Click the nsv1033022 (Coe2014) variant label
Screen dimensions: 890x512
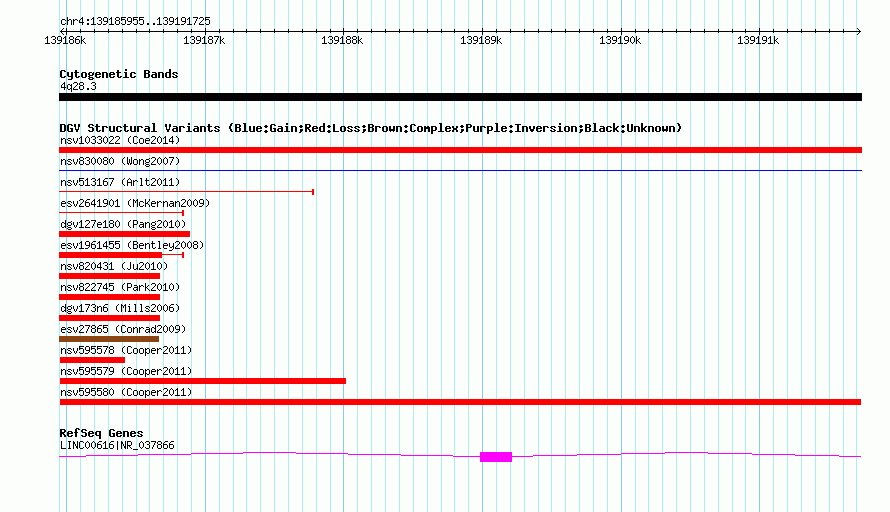[120, 140]
